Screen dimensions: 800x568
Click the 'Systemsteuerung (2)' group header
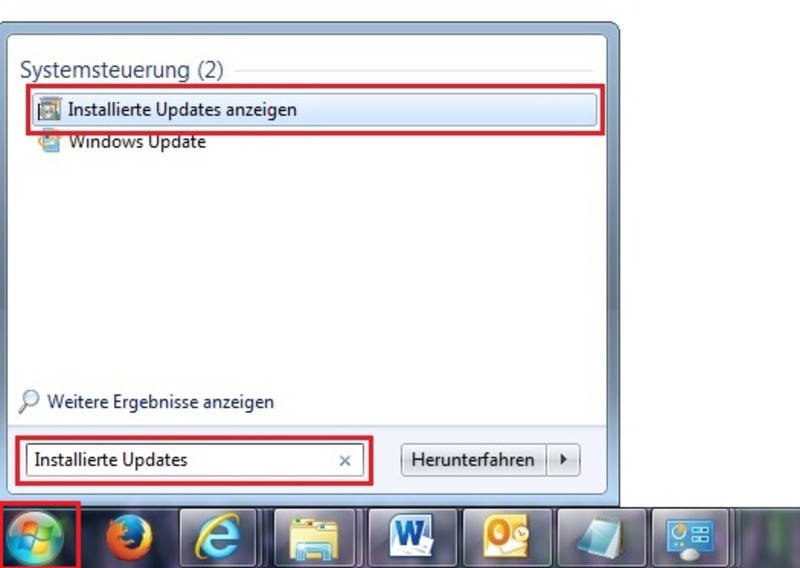tap(121, 70)
